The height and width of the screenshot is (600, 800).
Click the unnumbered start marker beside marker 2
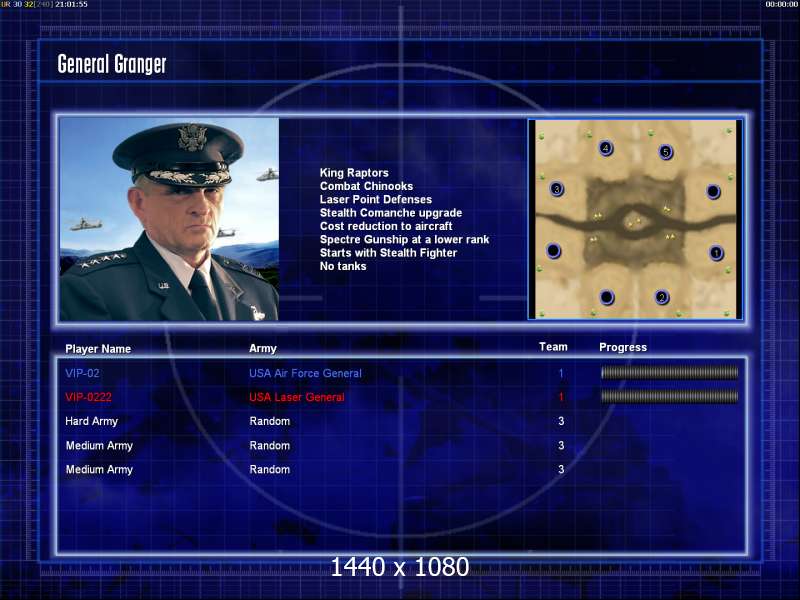click(x=607, y=297)
